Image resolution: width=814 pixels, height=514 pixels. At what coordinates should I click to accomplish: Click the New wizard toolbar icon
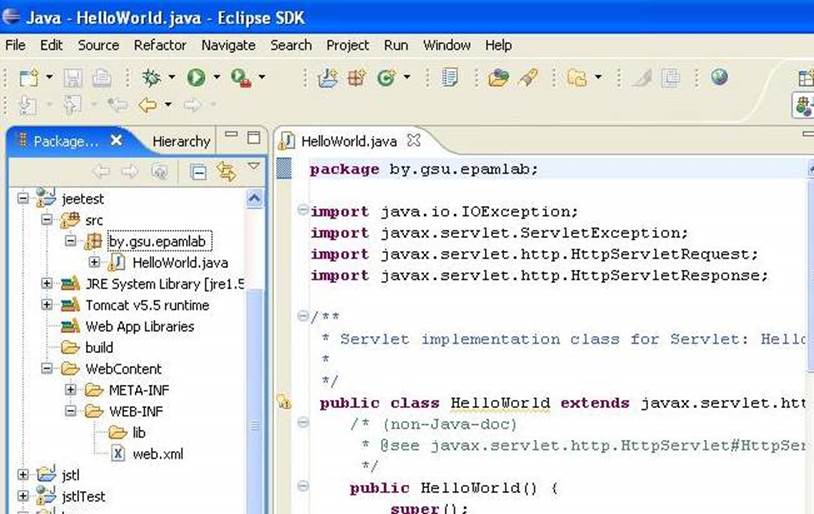[29, 78]
